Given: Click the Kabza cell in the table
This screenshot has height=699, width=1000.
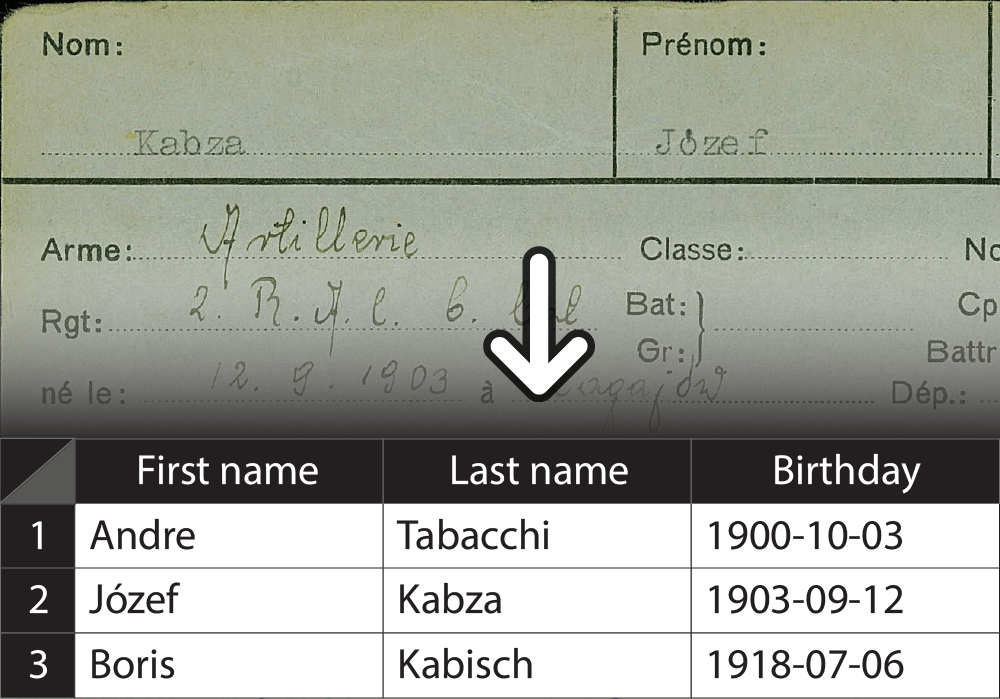Looking at the screenshot, I should pos(538,600).
